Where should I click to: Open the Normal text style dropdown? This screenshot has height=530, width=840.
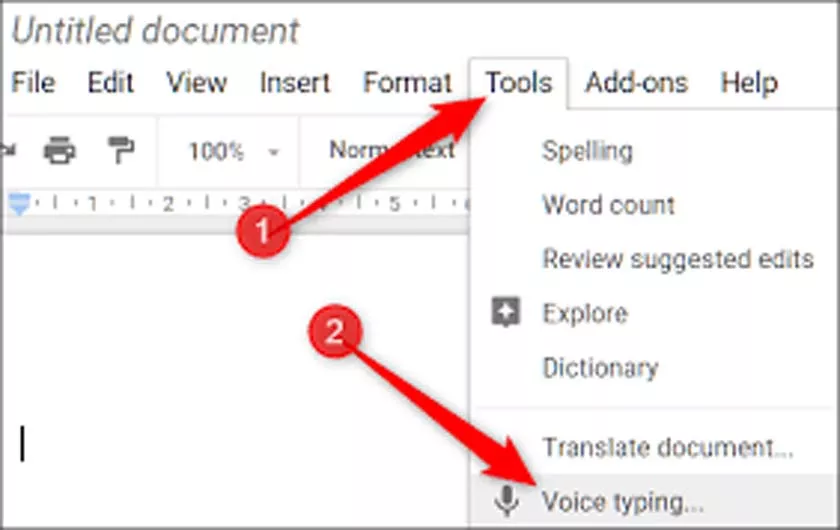392,150
